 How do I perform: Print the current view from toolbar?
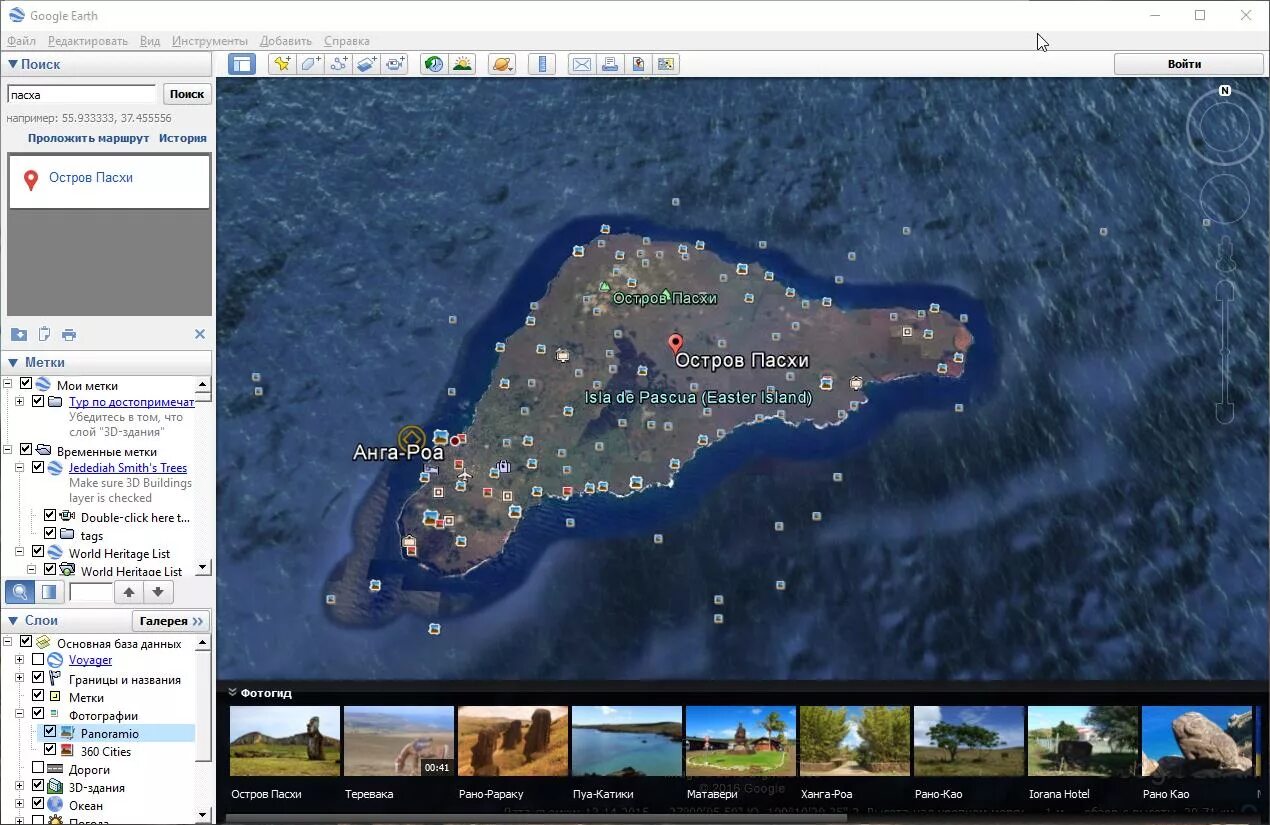tap(610, 64)
